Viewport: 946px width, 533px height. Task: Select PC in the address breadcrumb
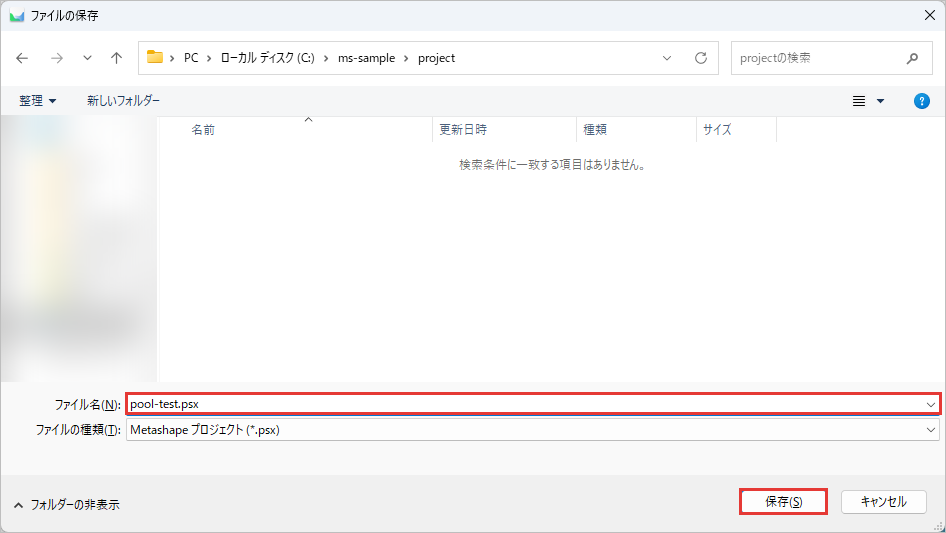coord(191,58)
